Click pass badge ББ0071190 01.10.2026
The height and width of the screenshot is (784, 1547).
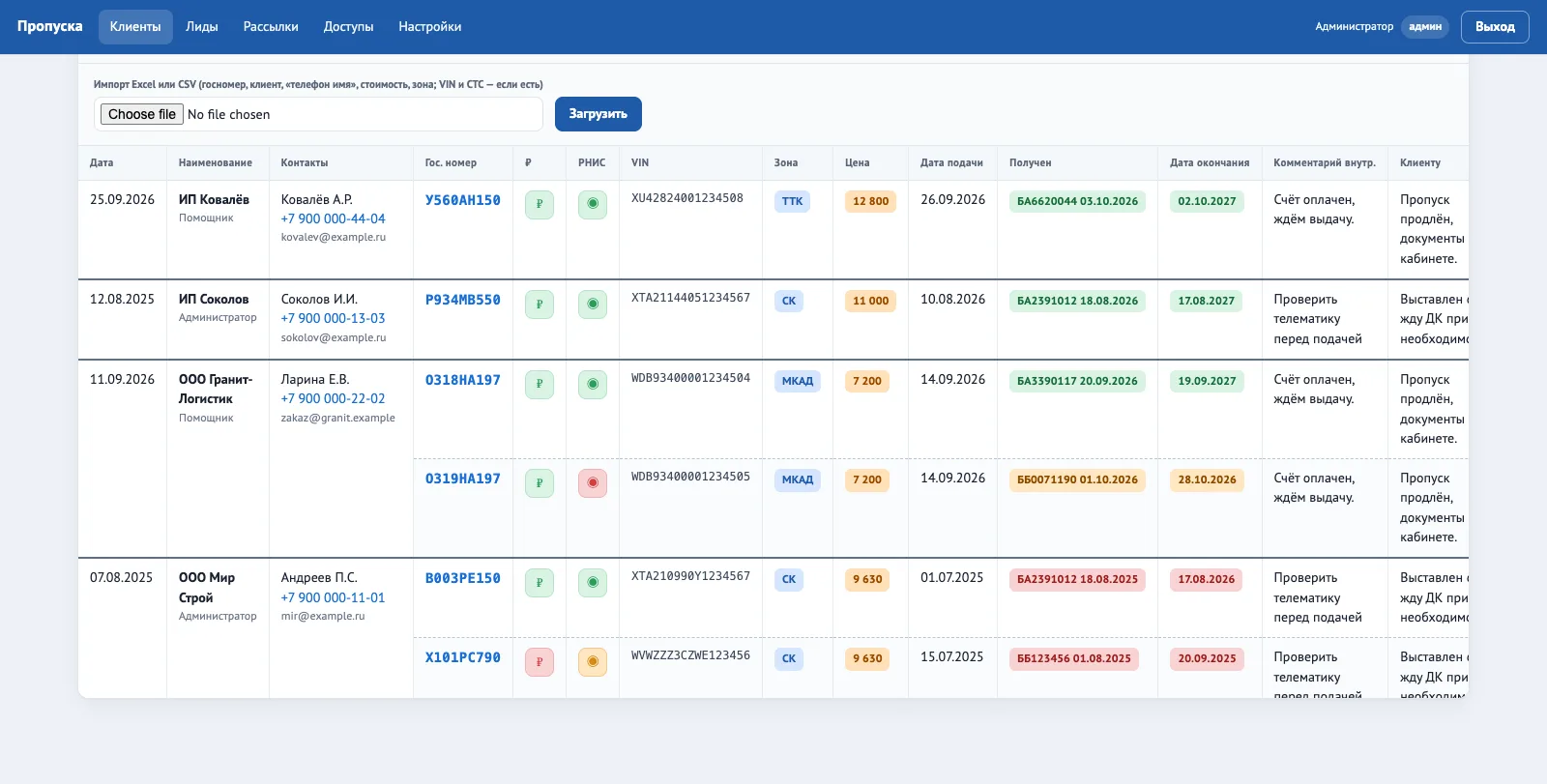click(1078, 479)
